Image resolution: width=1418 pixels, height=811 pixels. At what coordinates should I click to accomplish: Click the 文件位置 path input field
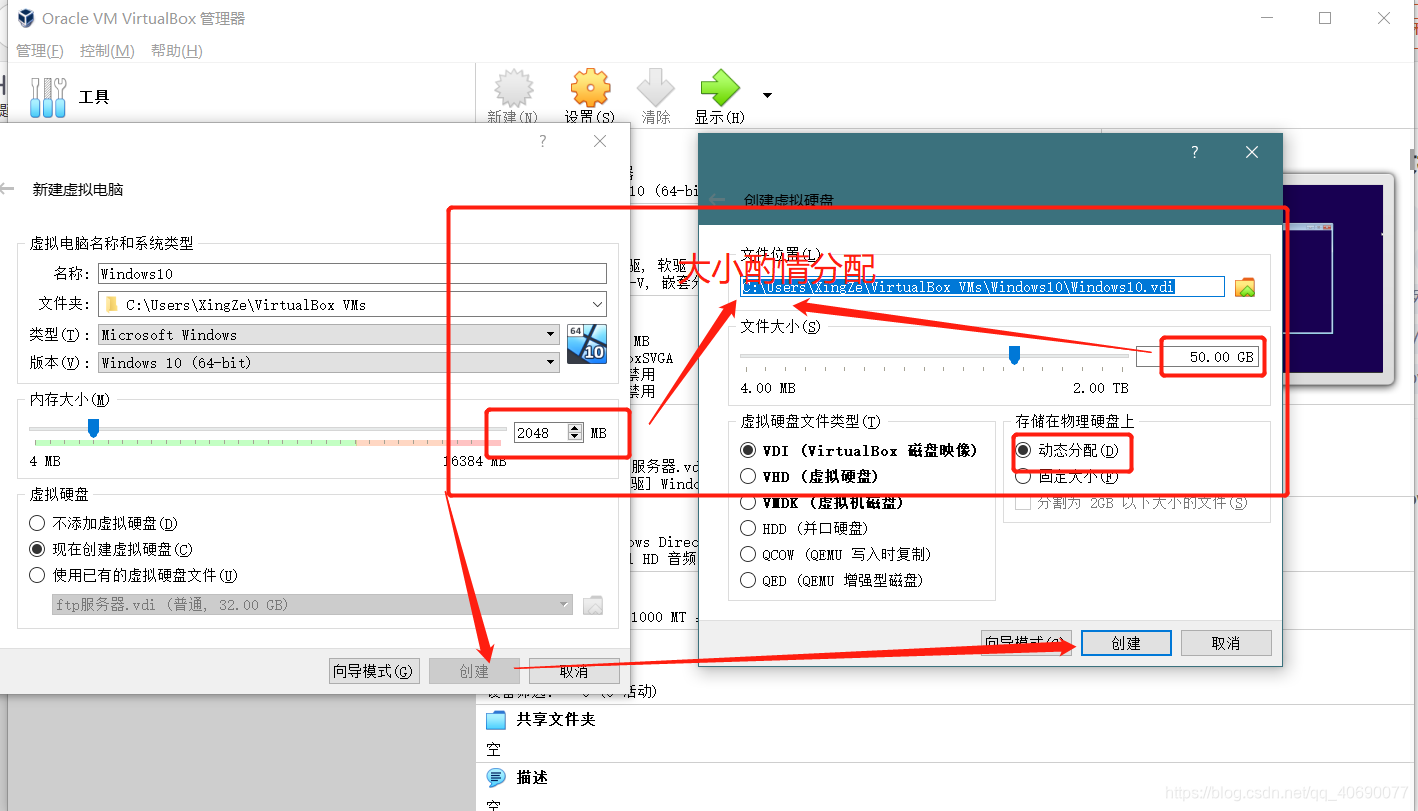tap(982, 287)
